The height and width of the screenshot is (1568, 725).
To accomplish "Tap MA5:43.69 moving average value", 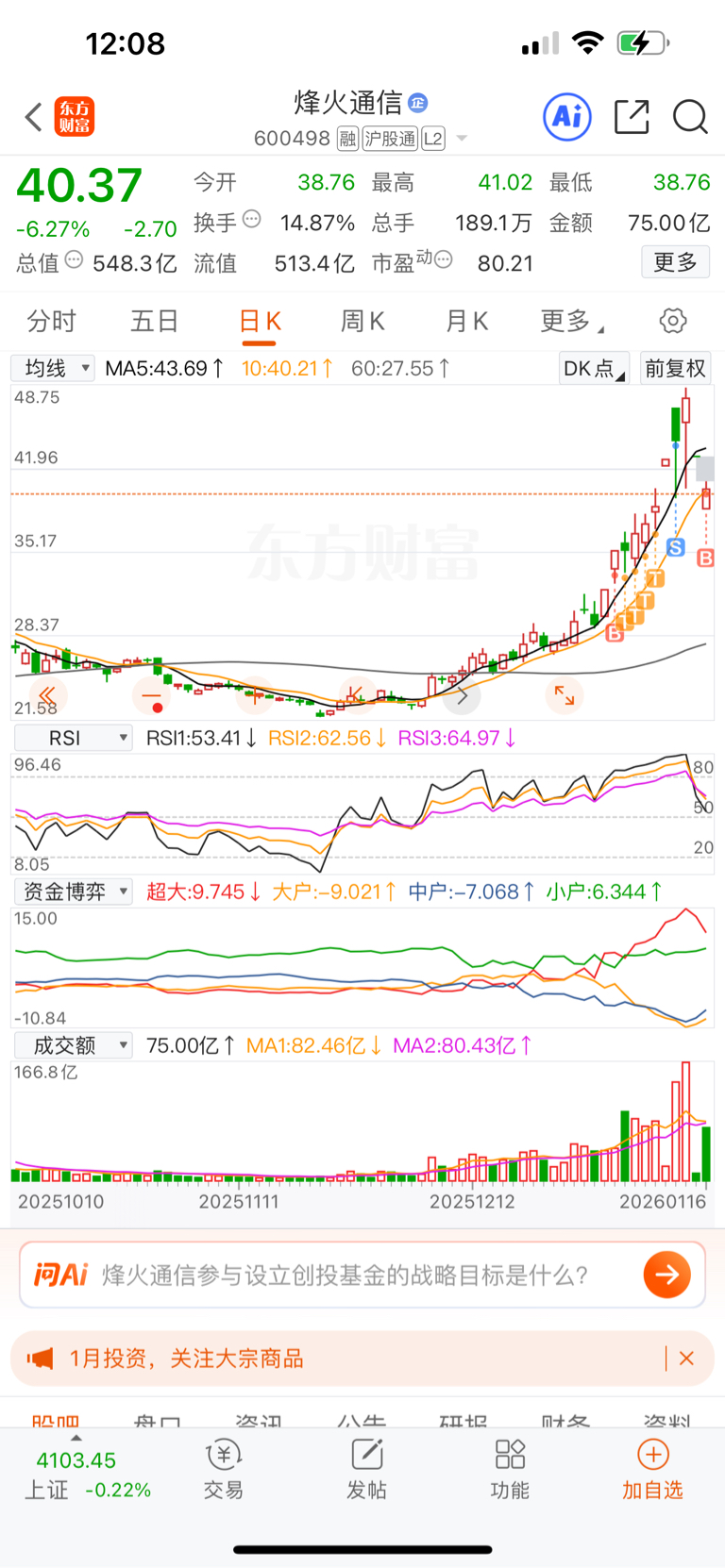I will [x=164, y=368].
